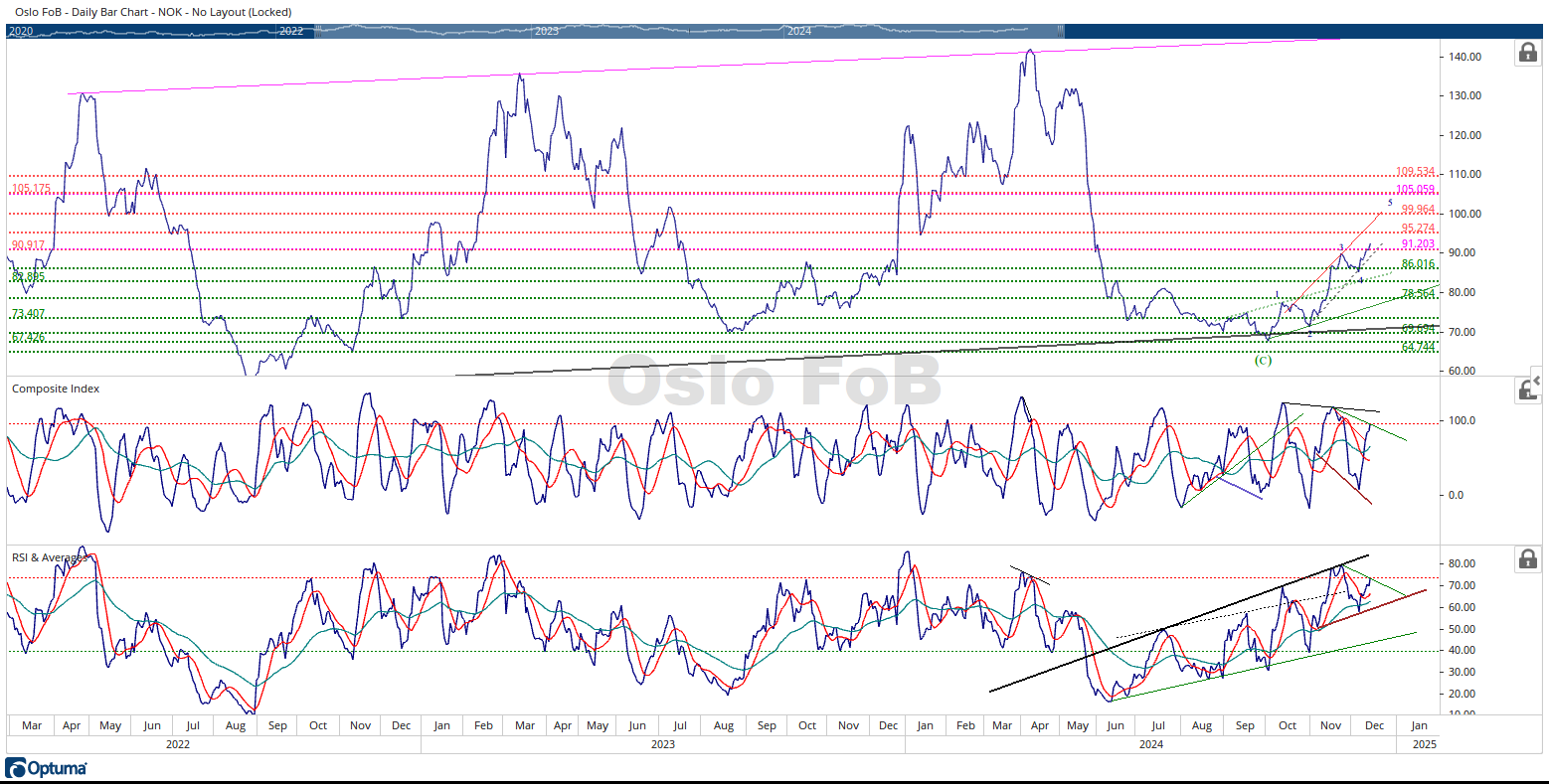
Task: Click the 91.203 level label
Action: click(x=1418, y=244)
